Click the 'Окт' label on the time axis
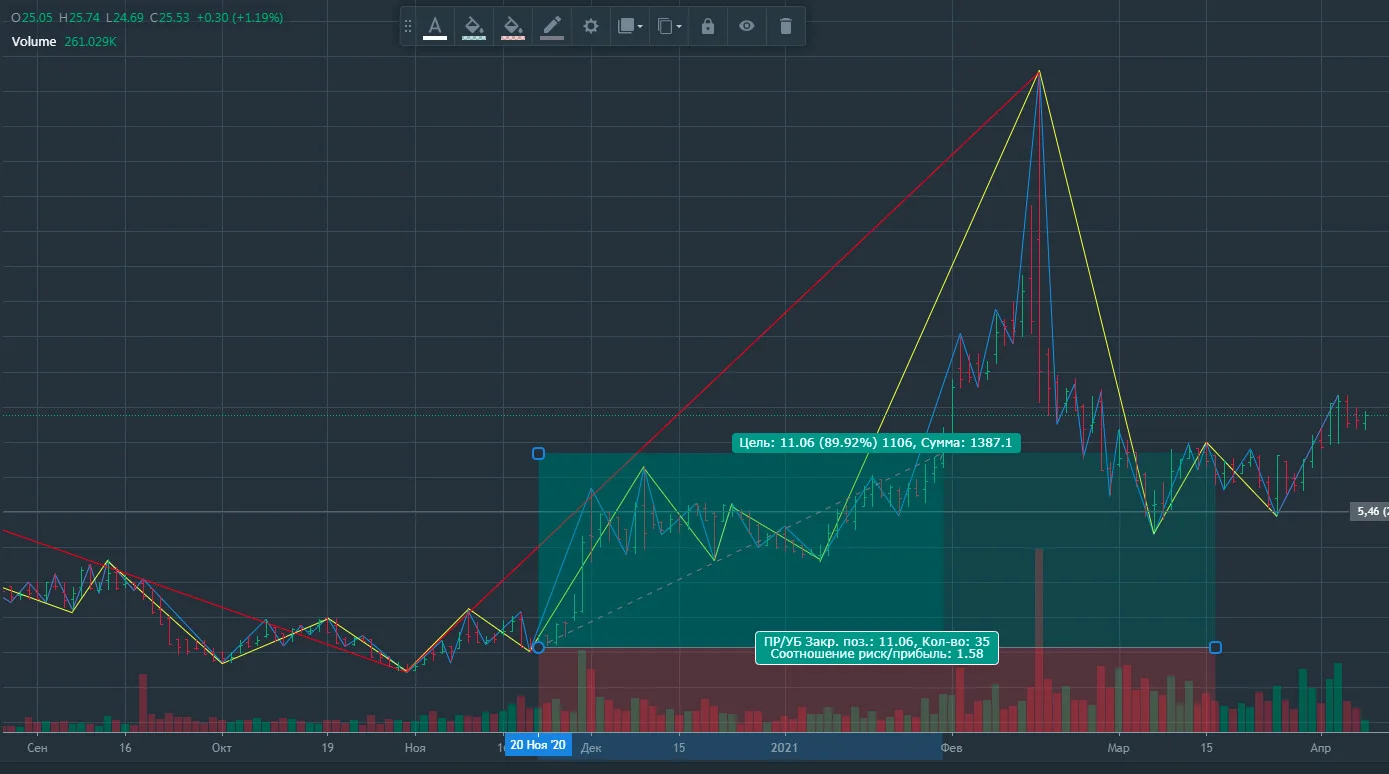1389x774 pixels. pyautogui.click(x=222, y=747)
